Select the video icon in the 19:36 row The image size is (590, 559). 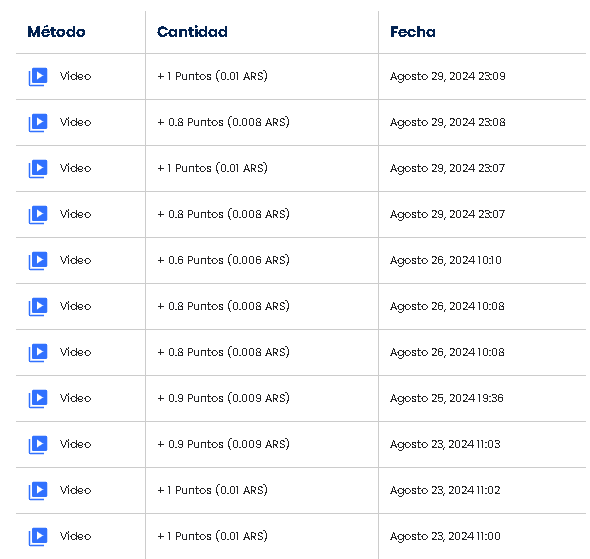pyautogui.click(x=38, y=399)
